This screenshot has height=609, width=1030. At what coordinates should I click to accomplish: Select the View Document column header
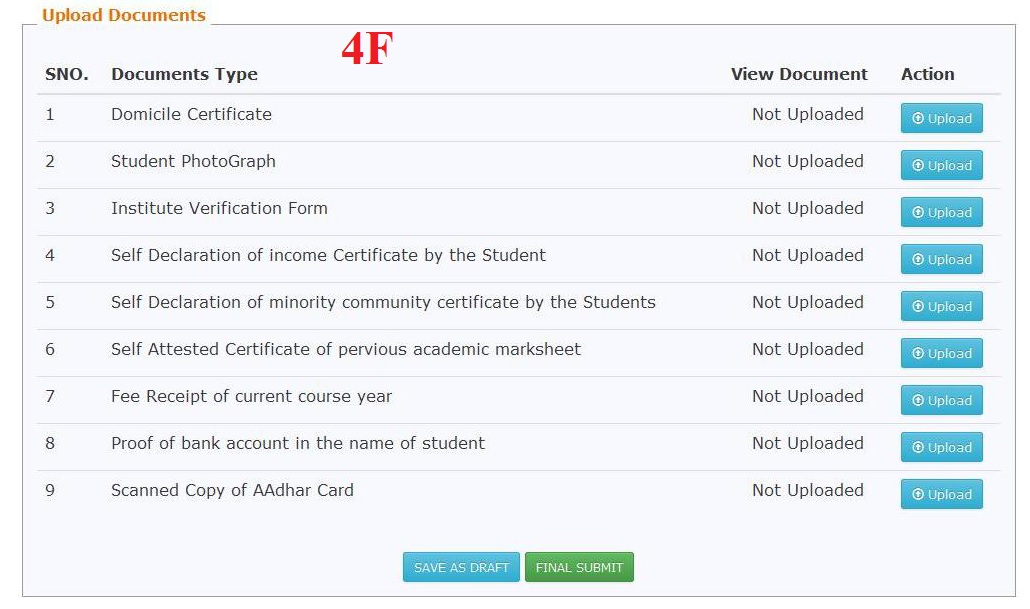799,74
